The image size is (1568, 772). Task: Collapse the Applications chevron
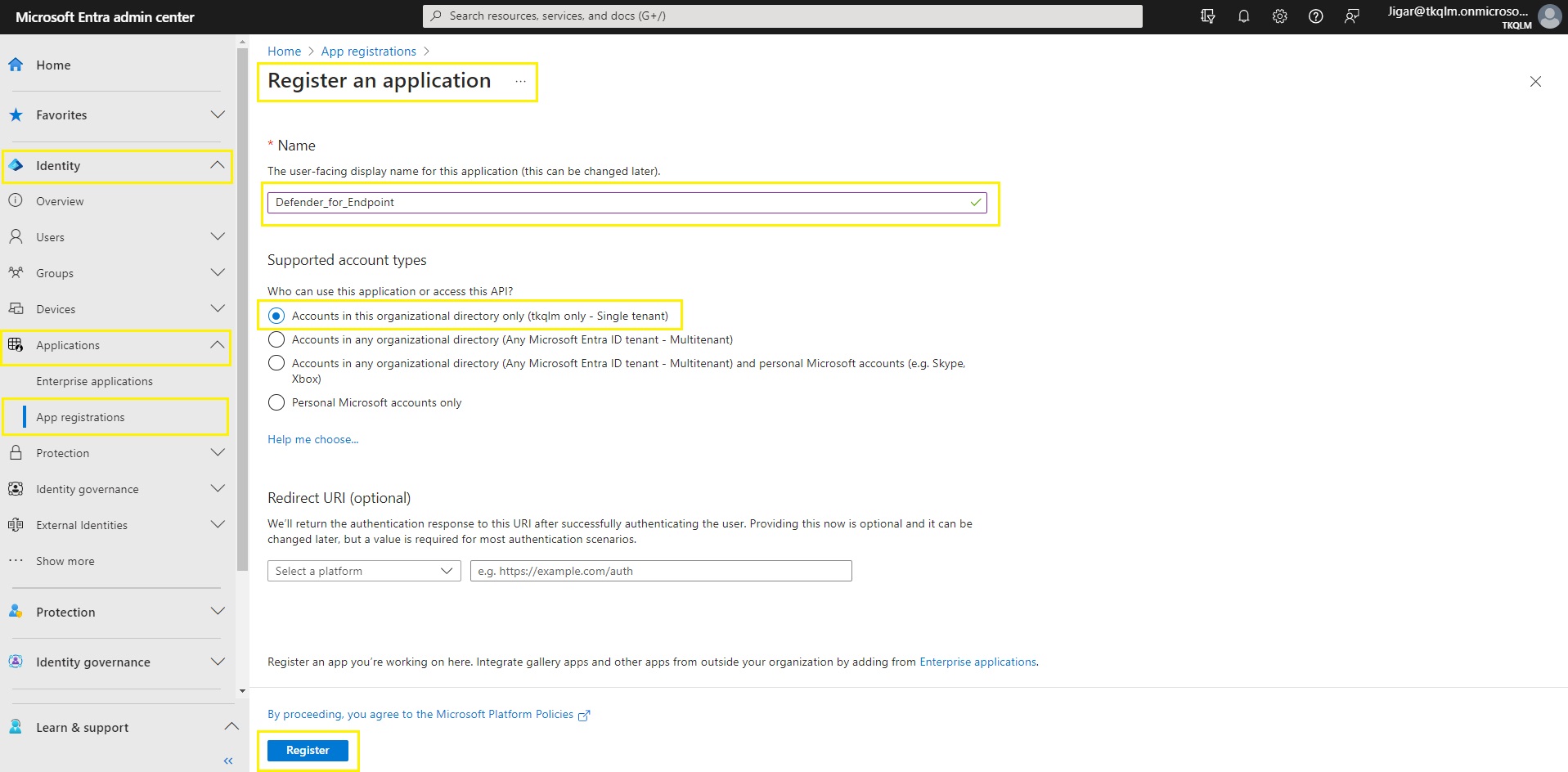(218, 344)
